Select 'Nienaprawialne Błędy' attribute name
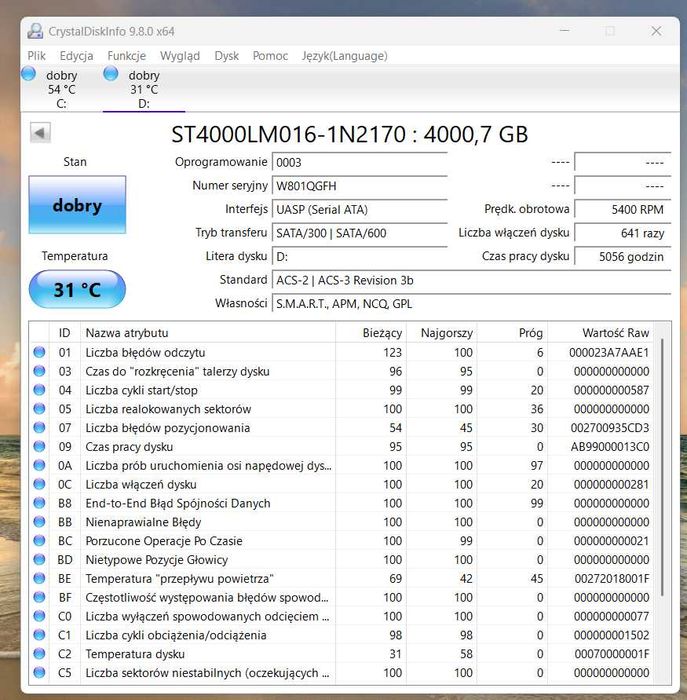687x700 pixels. coord(143,522)
